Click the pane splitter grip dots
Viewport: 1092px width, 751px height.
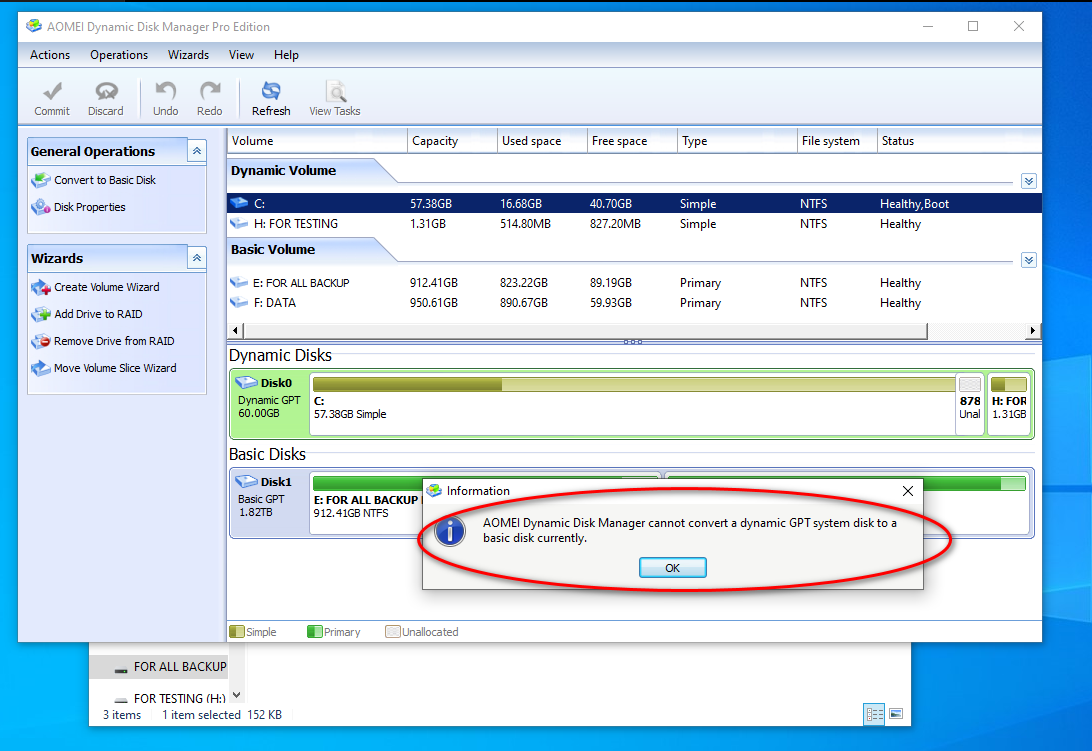tap(633, 342)
